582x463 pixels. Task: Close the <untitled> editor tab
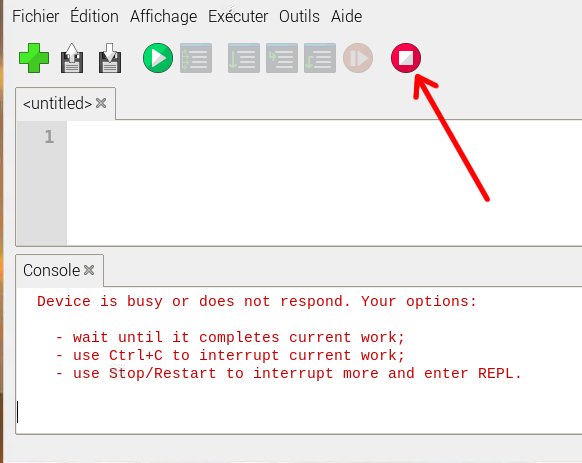(101, 103)
